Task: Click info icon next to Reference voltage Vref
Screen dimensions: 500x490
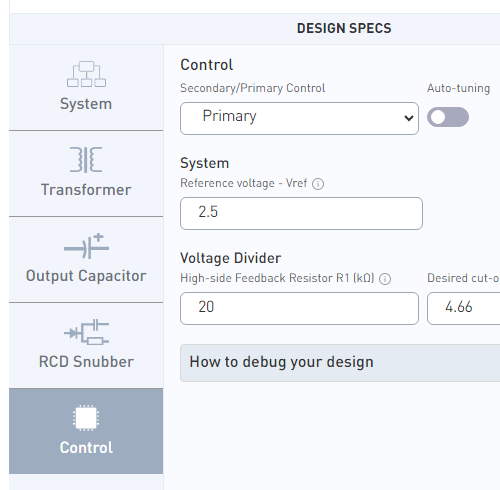Action: click(318, 184)
